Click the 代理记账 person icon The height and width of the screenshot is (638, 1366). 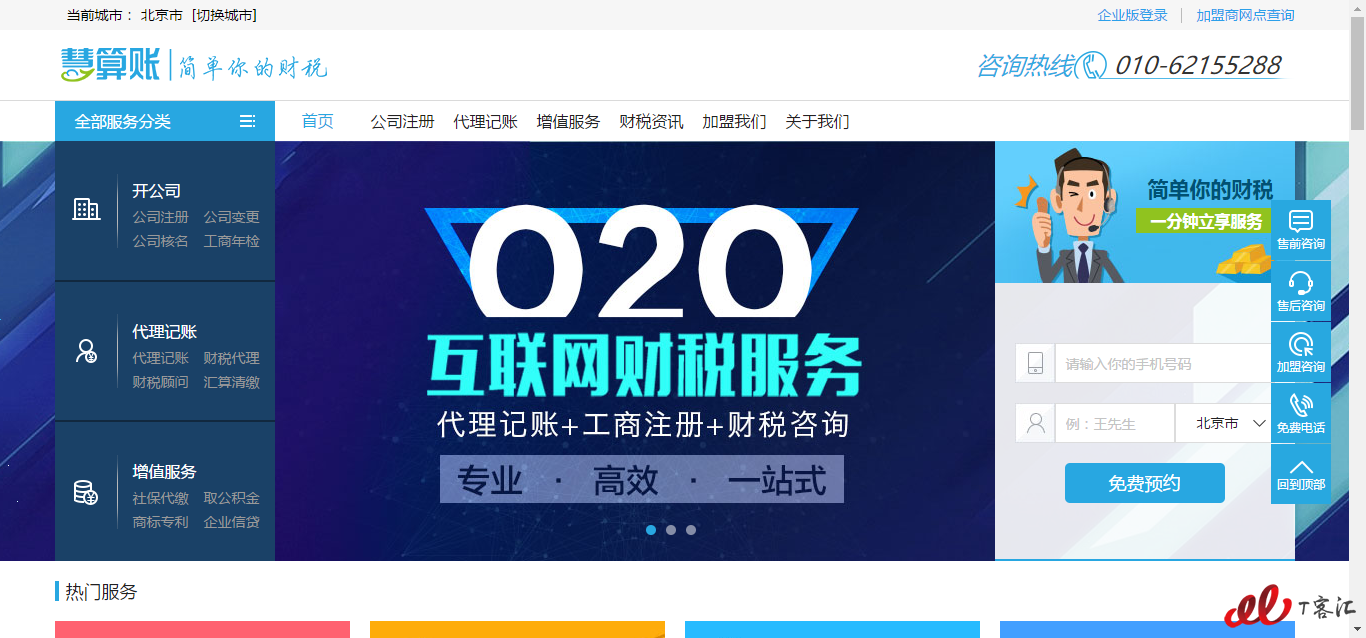point(87,351)
